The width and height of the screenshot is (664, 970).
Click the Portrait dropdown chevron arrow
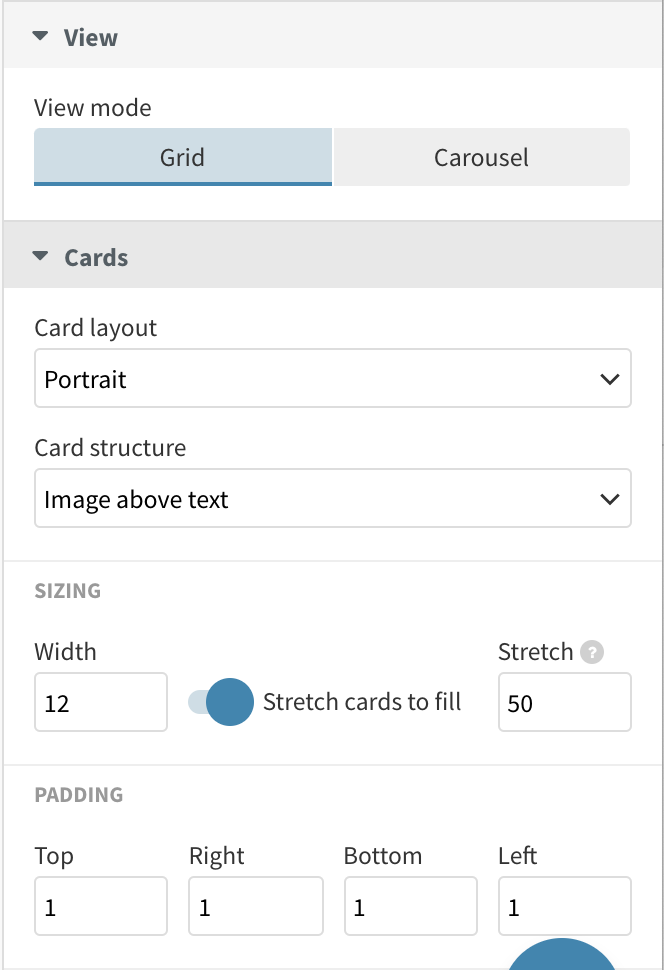(610, 379)
